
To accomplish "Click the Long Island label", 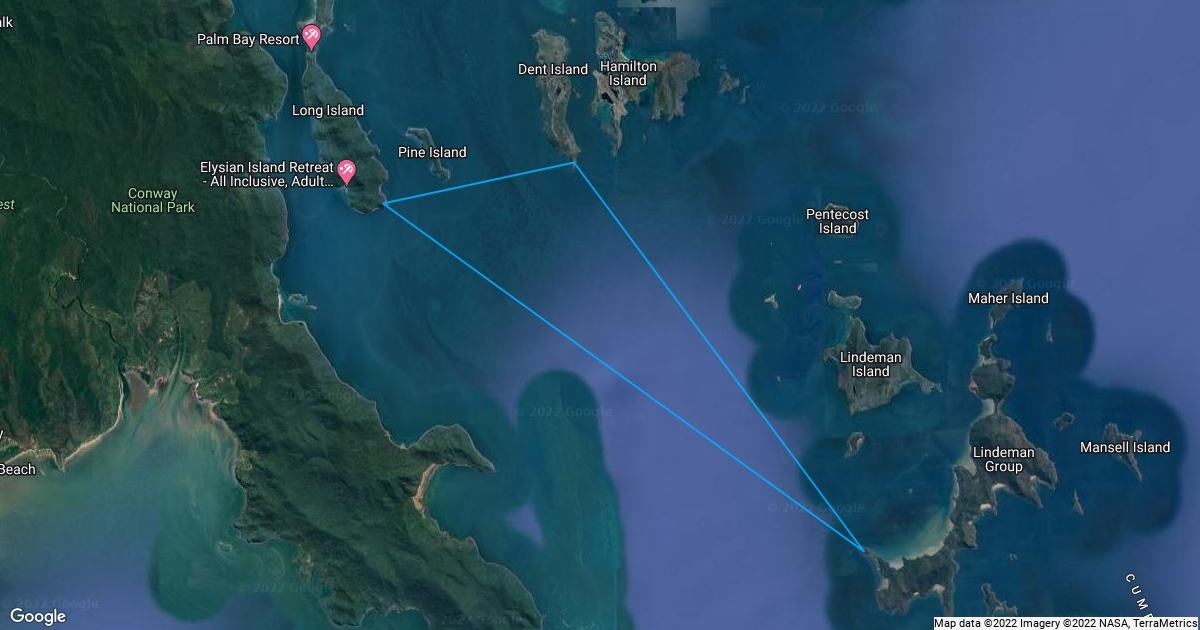I will pos(327,110).
